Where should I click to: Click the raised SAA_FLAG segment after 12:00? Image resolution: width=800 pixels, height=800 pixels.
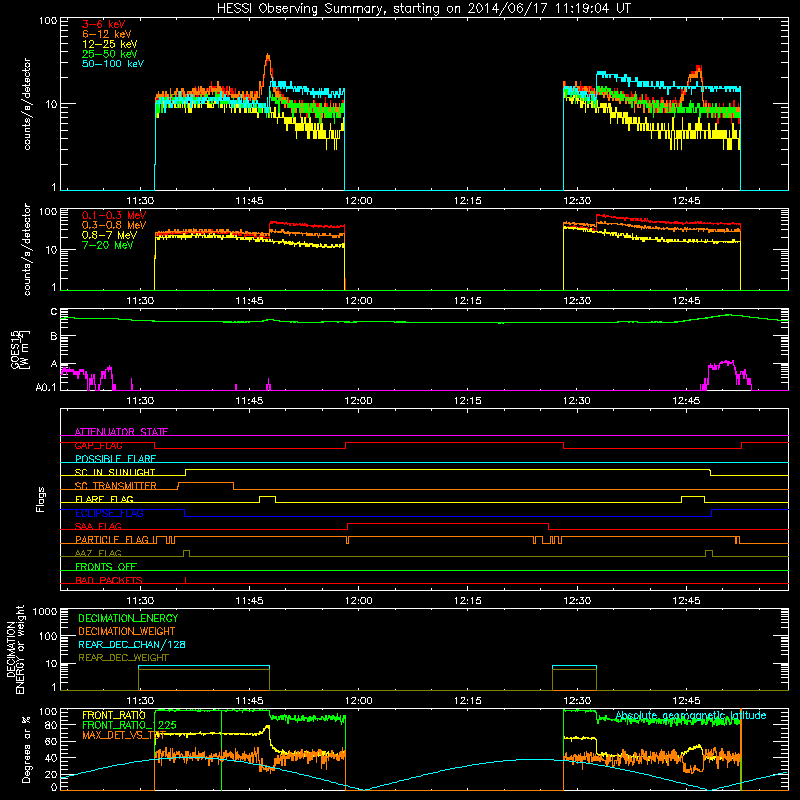click(448, 526)
